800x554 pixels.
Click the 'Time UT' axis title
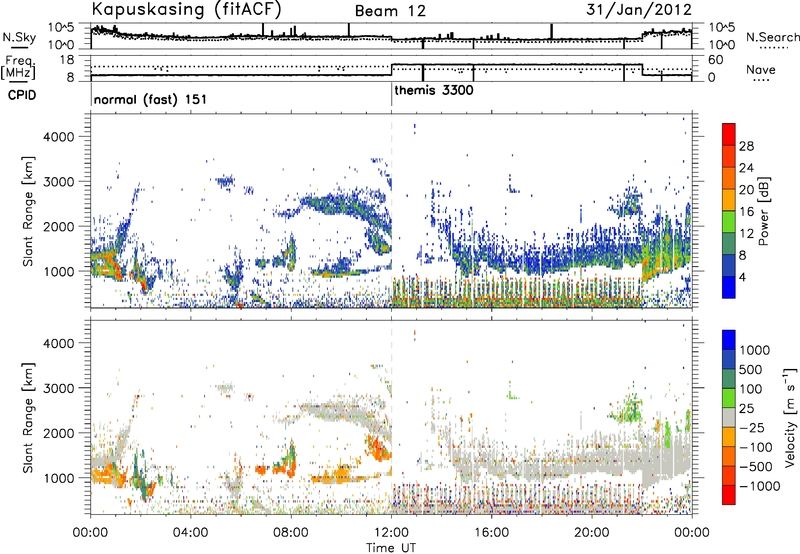tap(391, 548)
